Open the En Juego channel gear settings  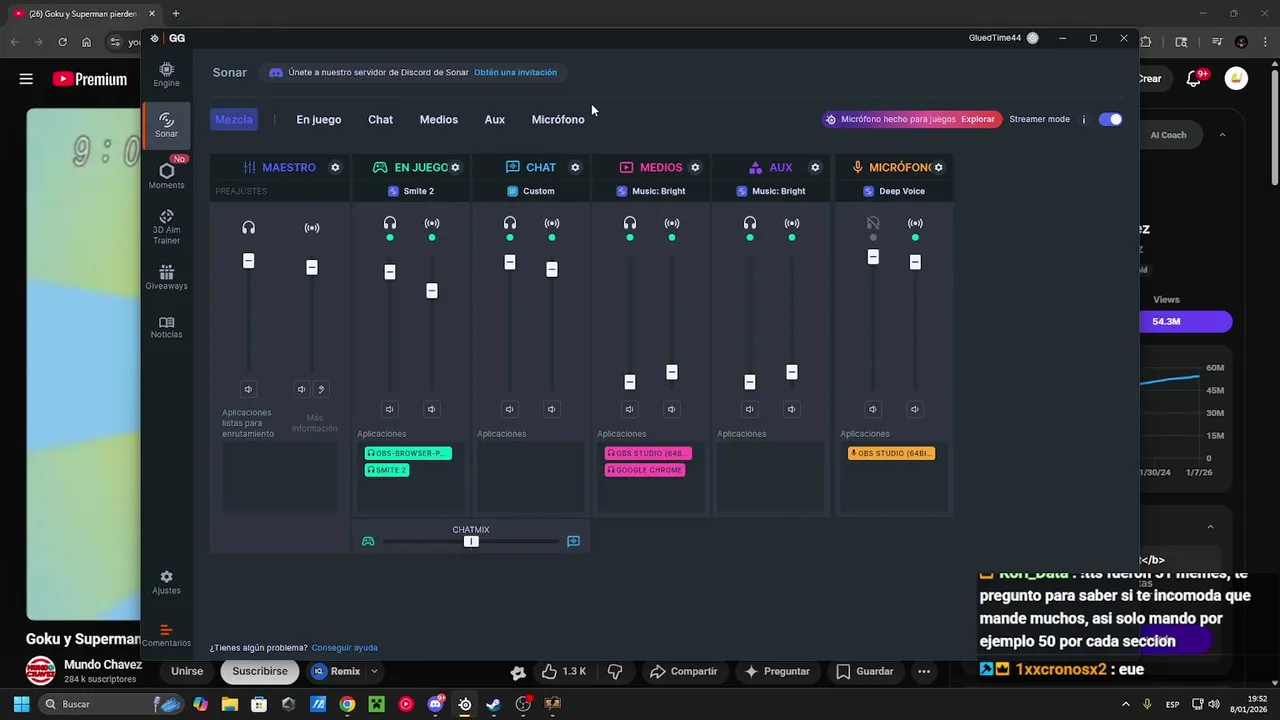point(455,167)
